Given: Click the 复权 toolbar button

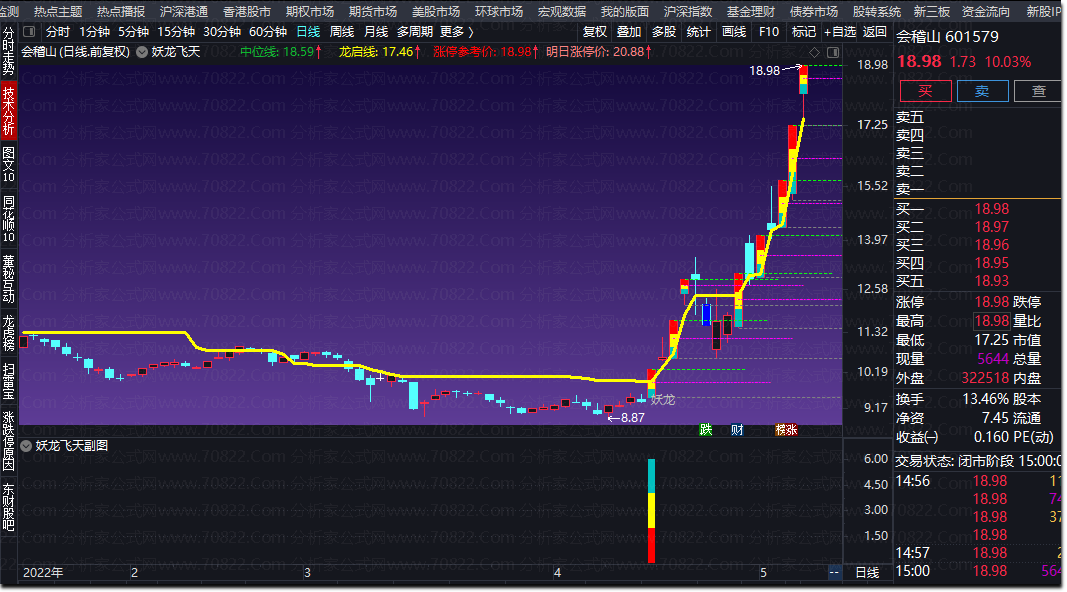Looking at the screenshot, I should click(595, 32).
